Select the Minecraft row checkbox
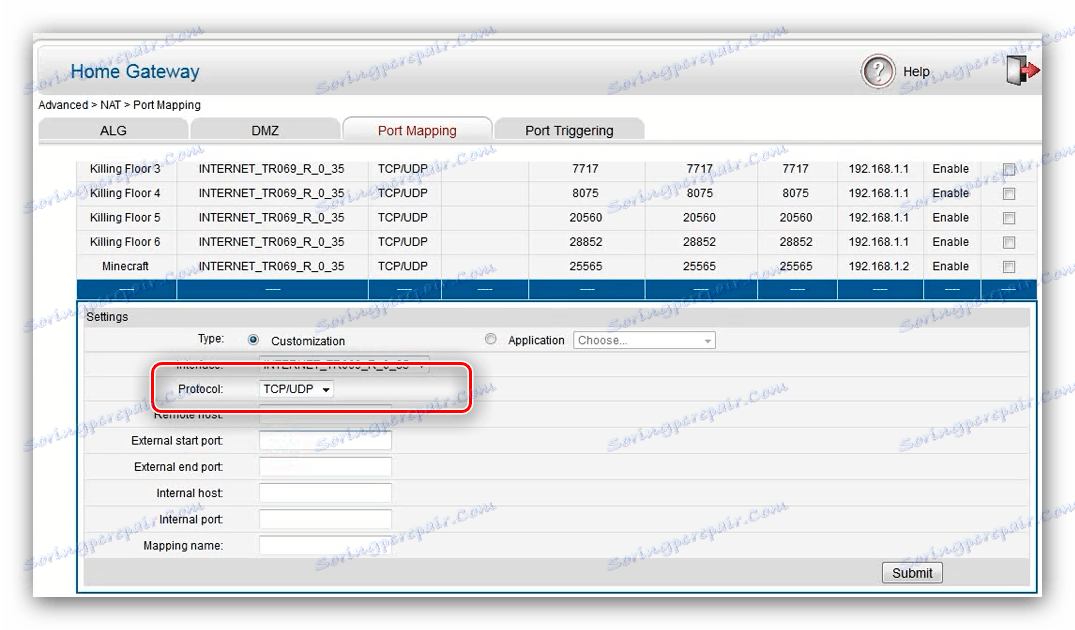 point(1009,267)
